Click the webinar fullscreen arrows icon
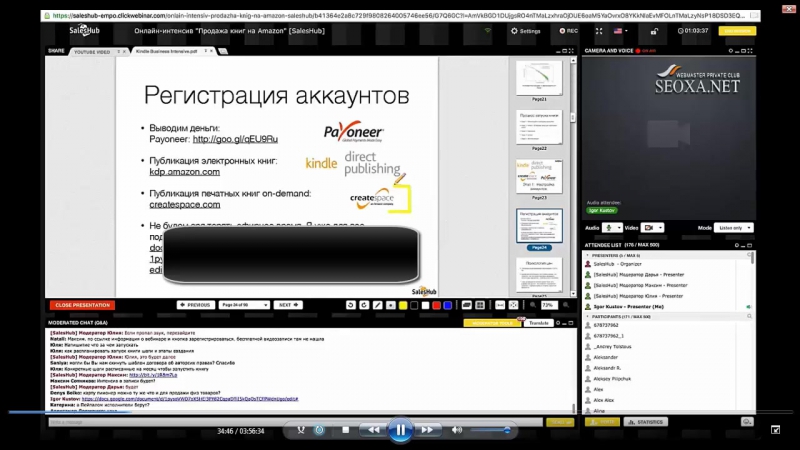800x450 pixels. click(x=599, y=31)
